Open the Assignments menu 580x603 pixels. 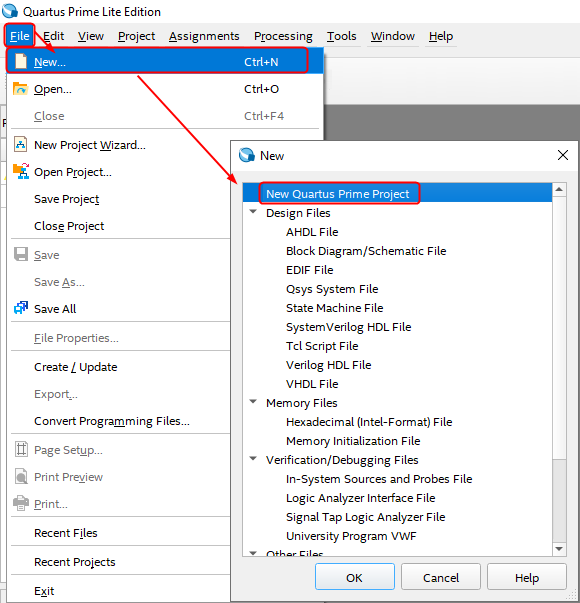(204, 36)
